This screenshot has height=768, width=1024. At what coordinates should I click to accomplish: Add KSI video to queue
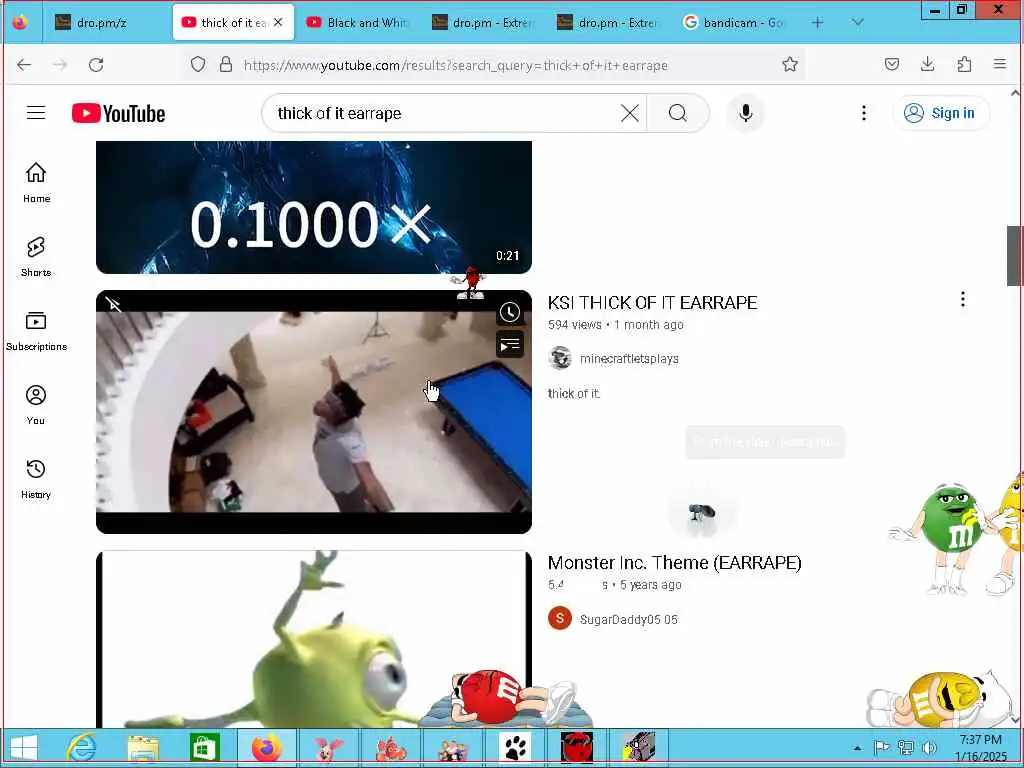click(510, 344)
